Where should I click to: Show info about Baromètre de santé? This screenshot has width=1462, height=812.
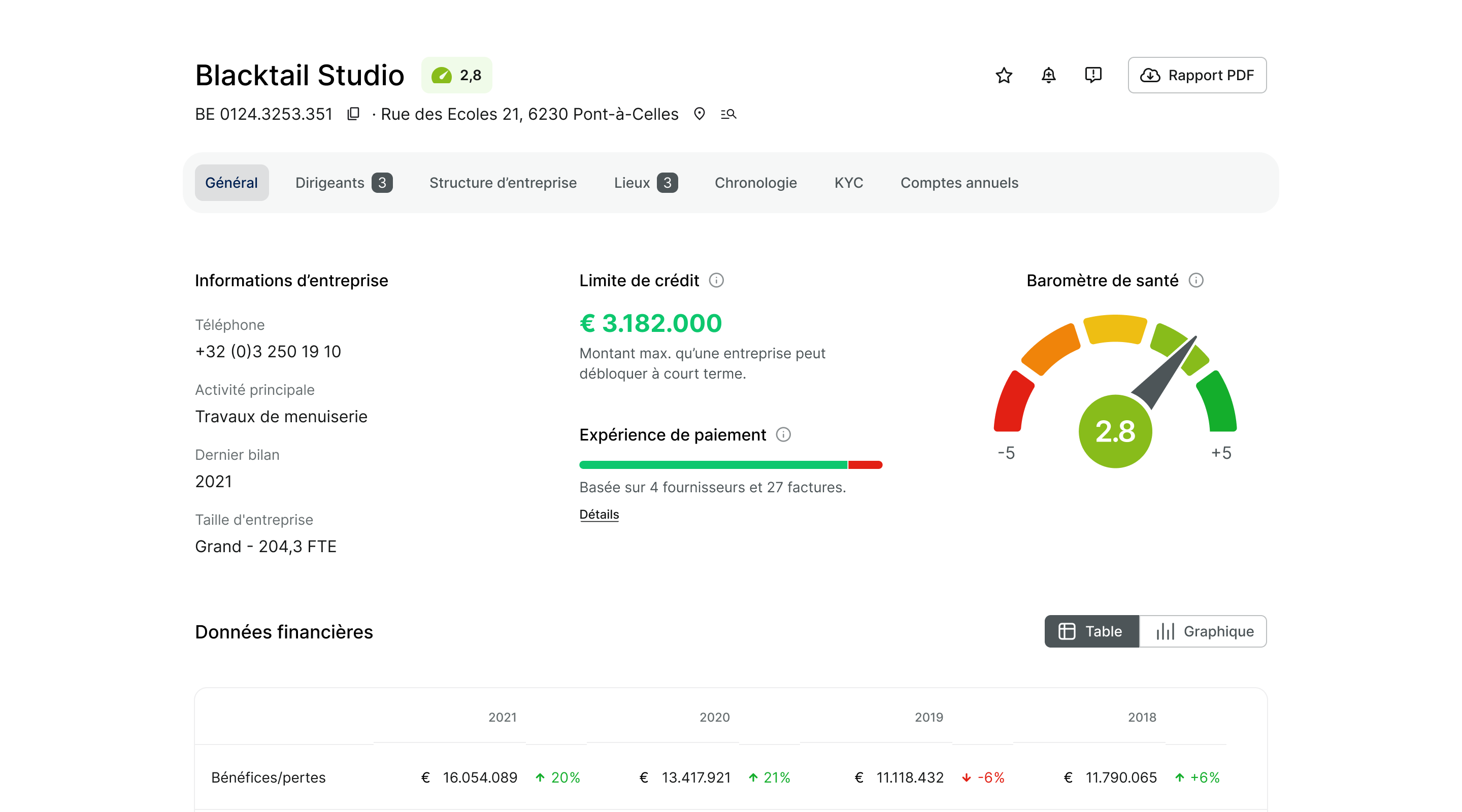[1196, 280]
